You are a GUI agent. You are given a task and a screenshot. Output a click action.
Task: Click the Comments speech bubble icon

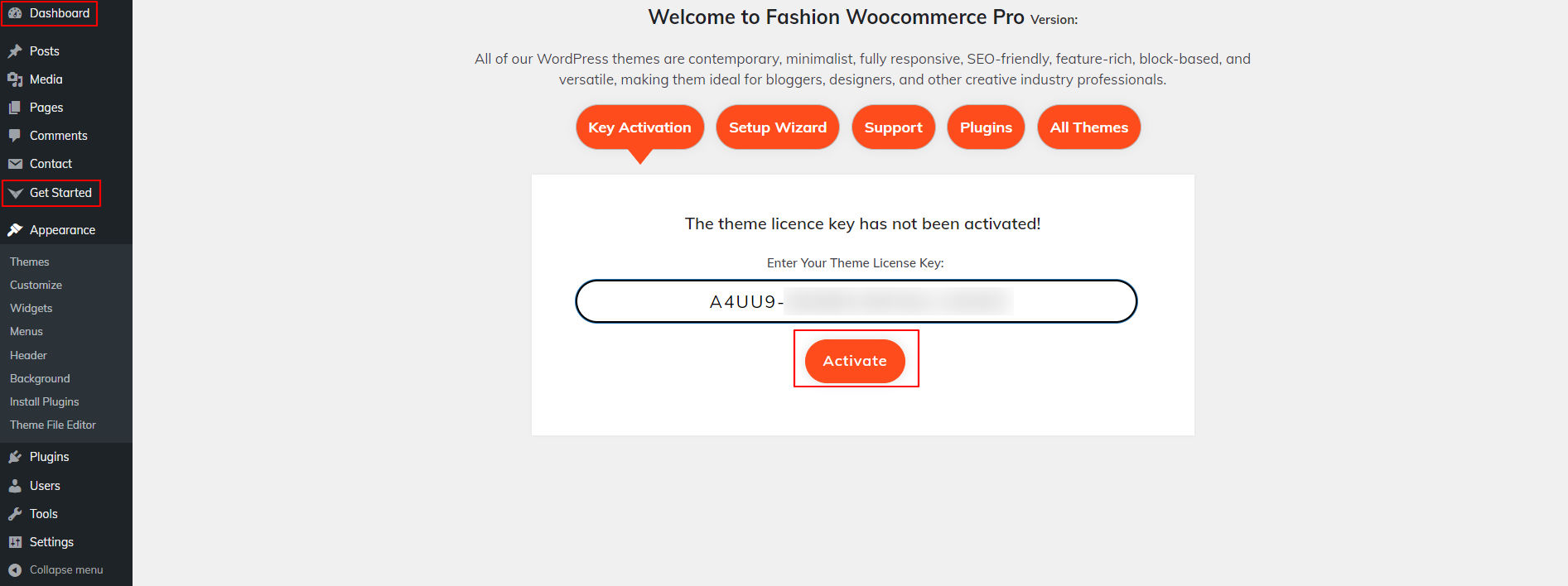tap(15, 136)
